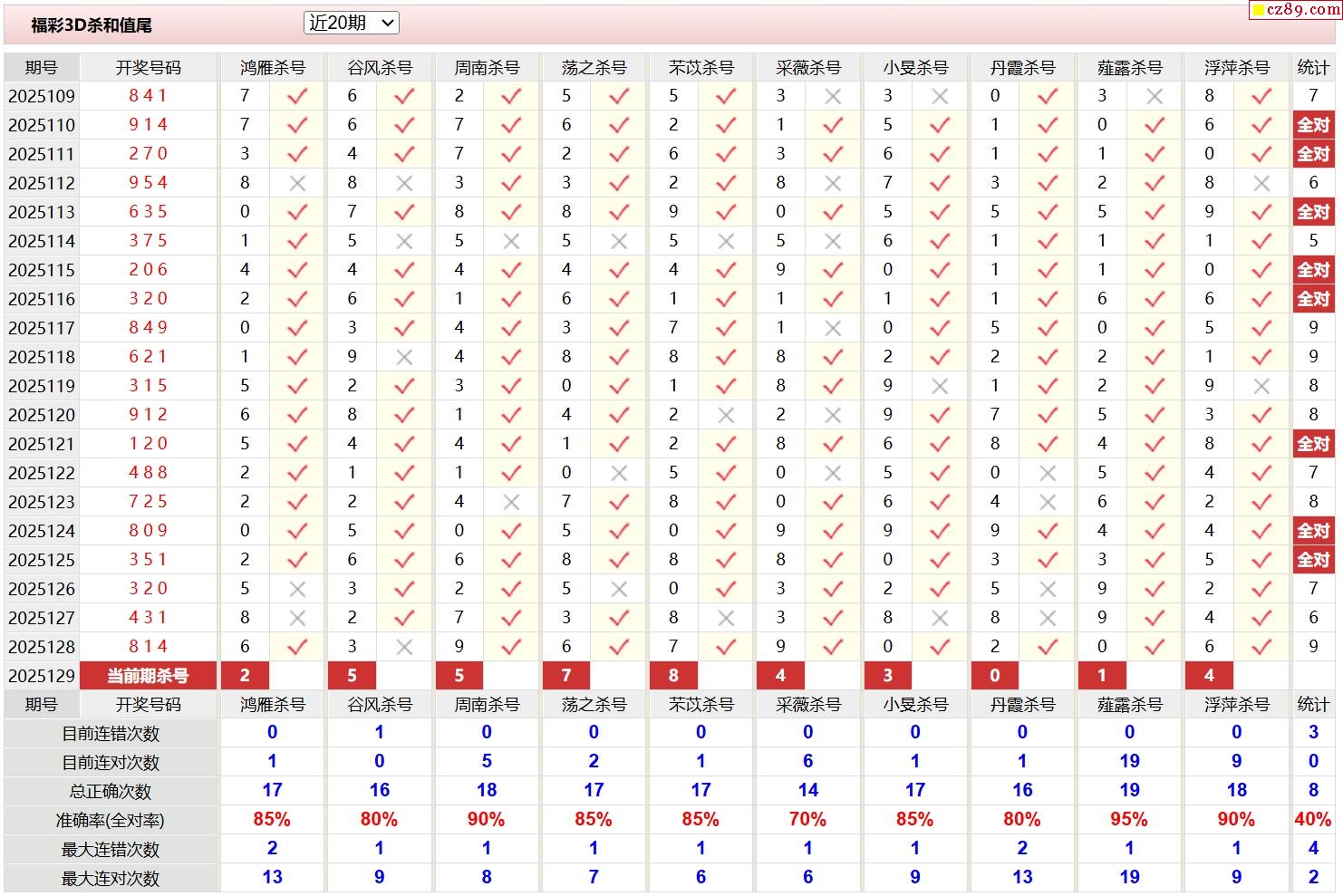Image resolution: width=1343 pixels, height=896 pixels.
Task: Click 小旻杀号 cross mark in row 2025119
Action: pos(940,386)
